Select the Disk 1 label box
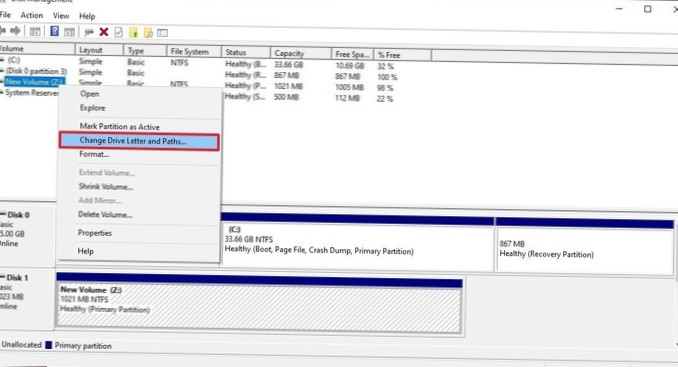678x367 pixels. click(27, 298)
